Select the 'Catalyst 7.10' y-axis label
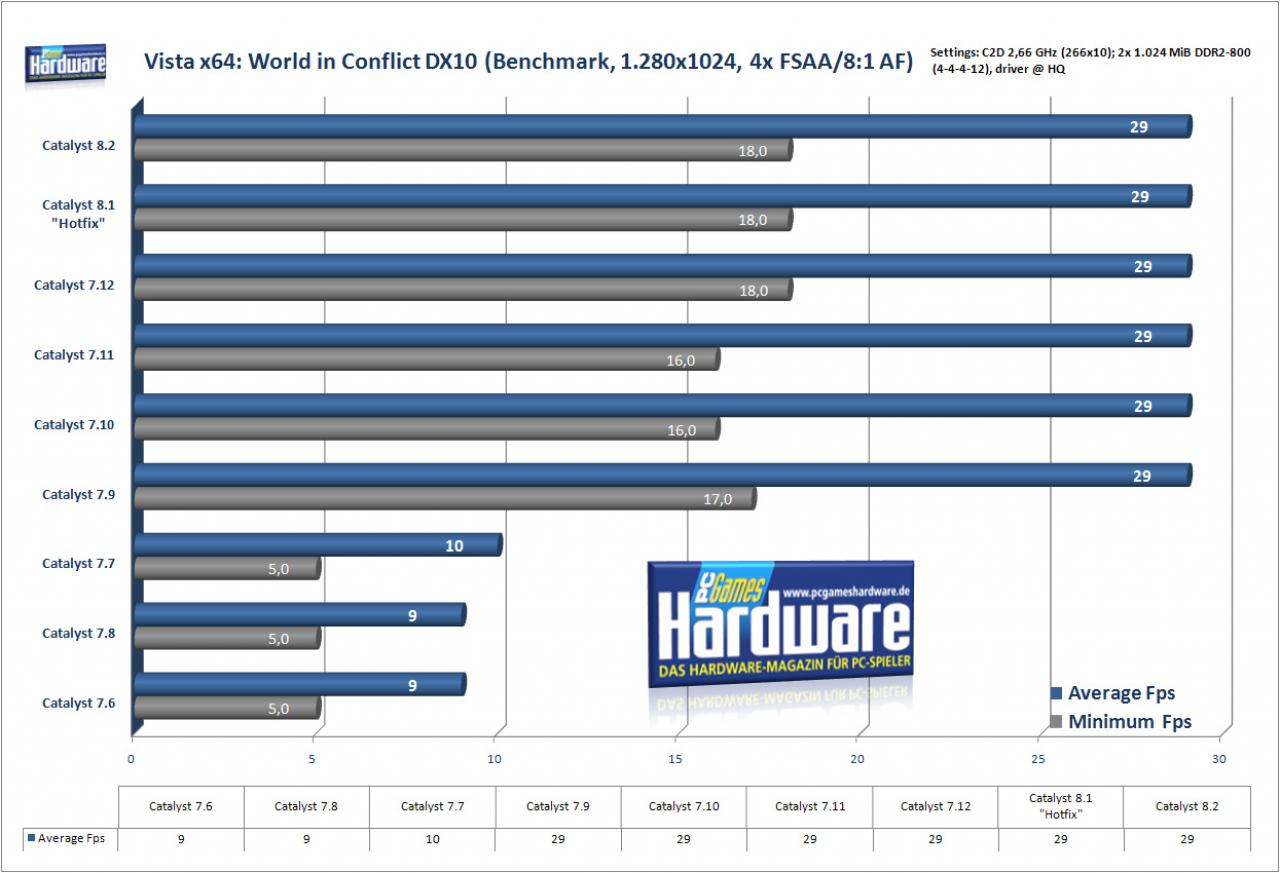 [x=75, y=425]
